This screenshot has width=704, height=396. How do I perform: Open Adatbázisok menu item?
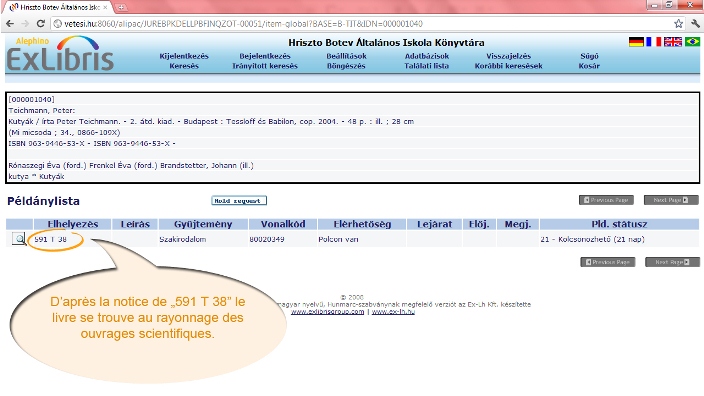pos(427,56)
